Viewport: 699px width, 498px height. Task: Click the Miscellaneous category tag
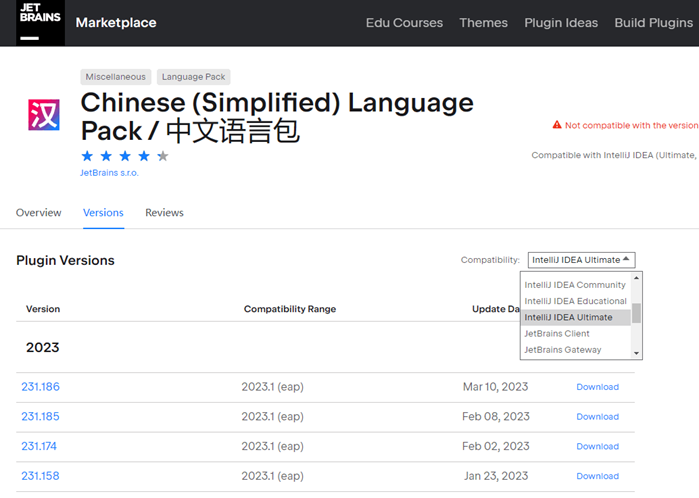point(115,77)
